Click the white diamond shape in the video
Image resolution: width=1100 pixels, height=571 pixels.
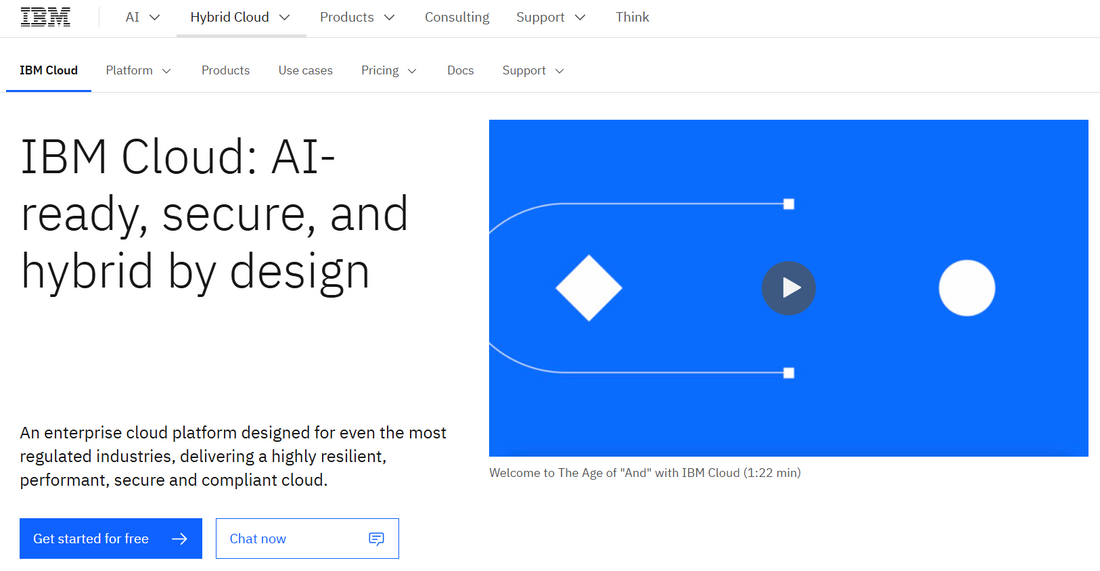[x=589, y=288]
